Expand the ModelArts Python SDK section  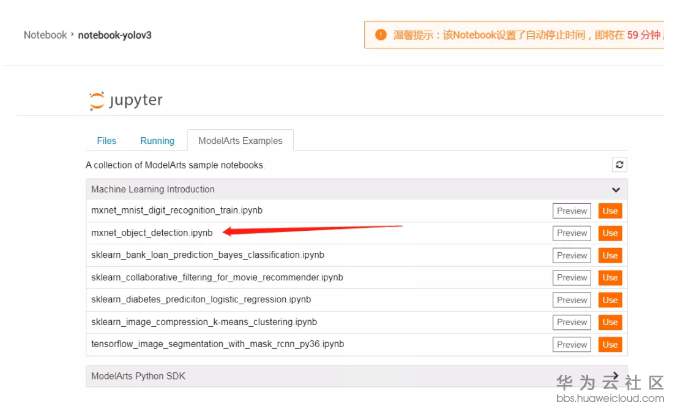coord(616,375)
